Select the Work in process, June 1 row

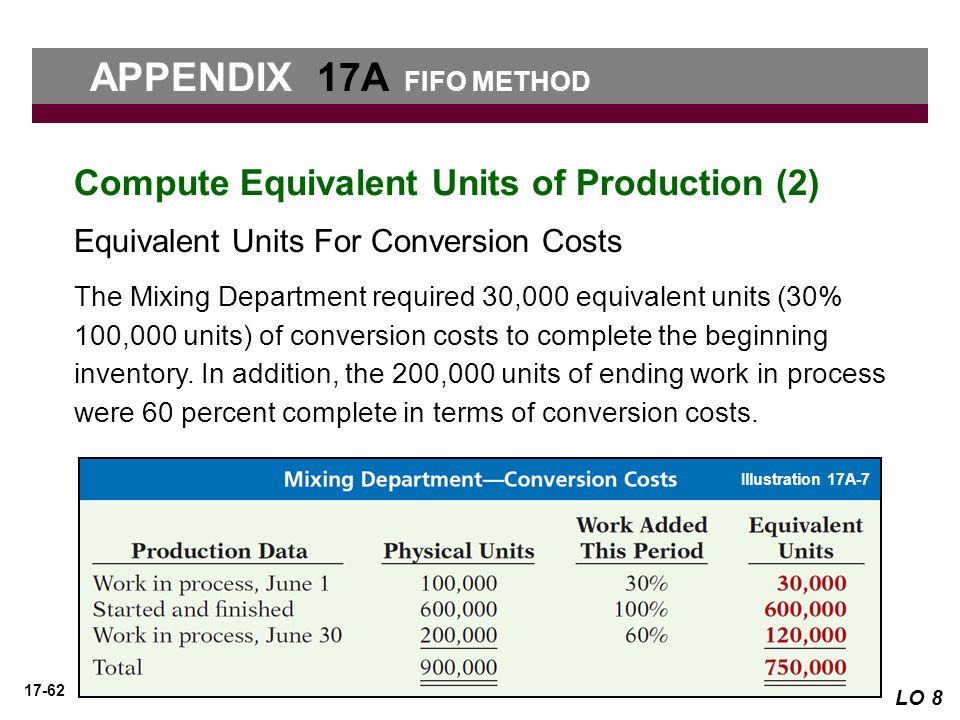470,583
